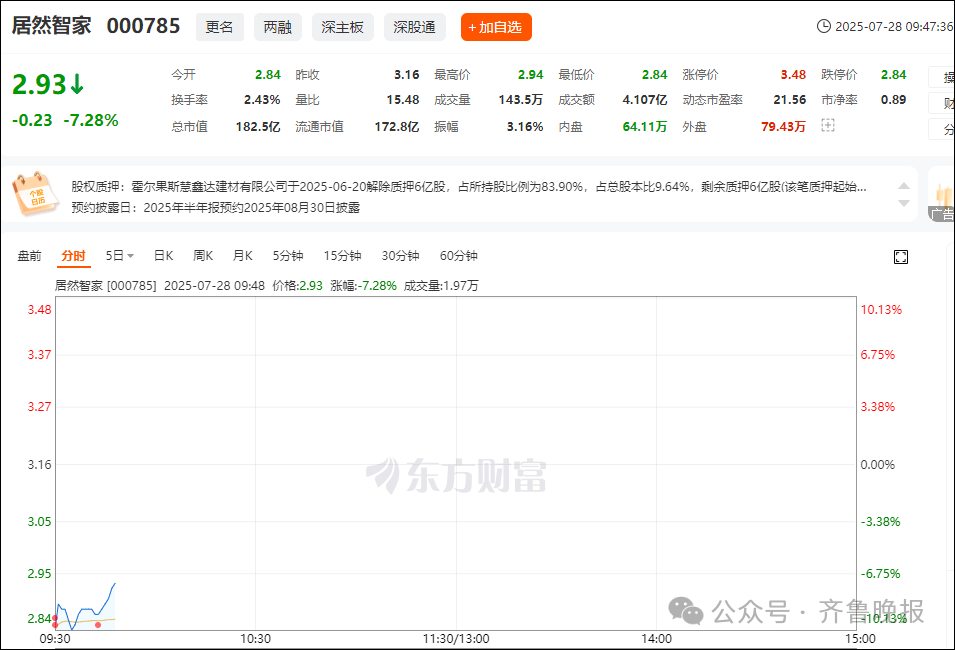Click the 股权质押 news line
Screen dimensions: 955x650
469,186
